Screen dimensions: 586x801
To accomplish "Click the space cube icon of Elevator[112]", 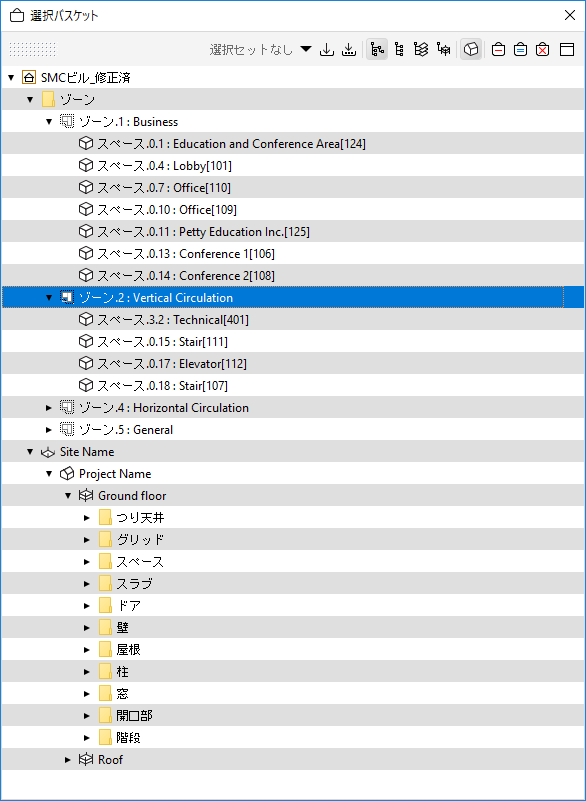I will (x=86, y=363).
